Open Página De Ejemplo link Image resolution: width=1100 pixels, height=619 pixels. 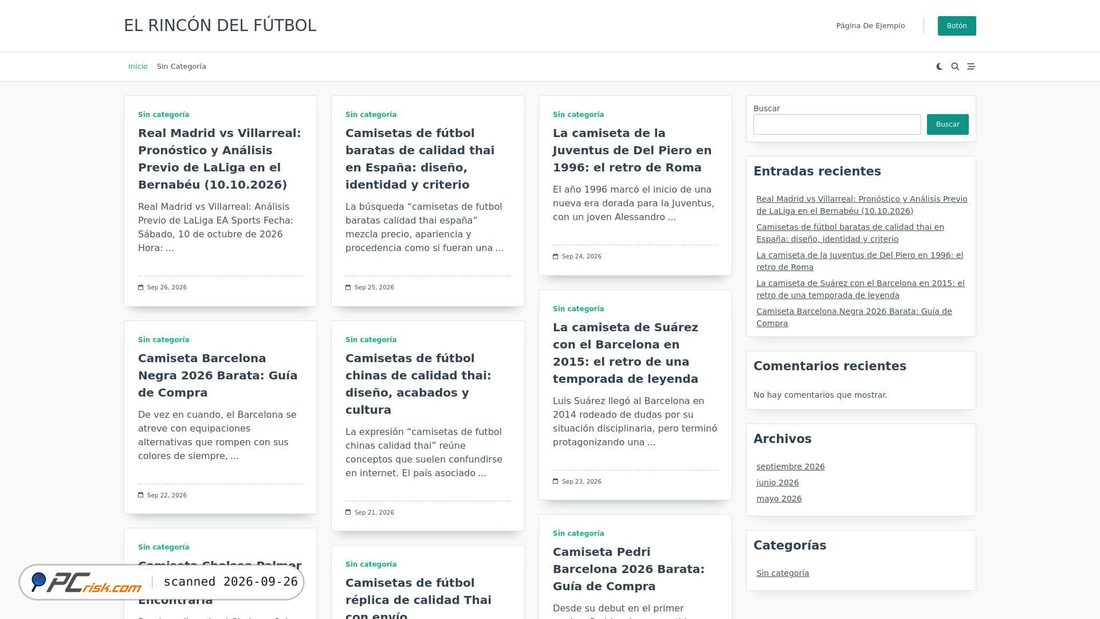870,26
